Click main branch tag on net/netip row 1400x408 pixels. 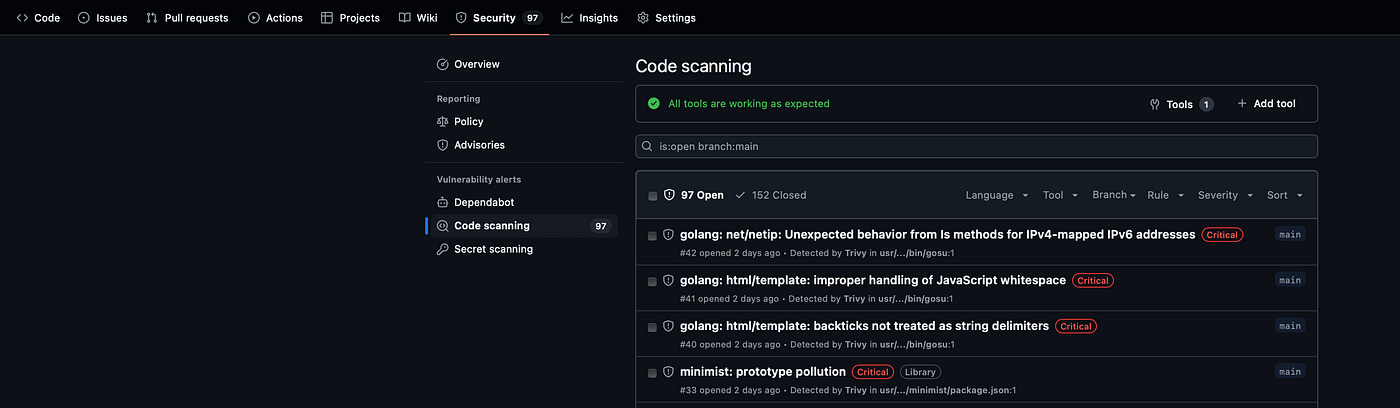(1290, 234)
